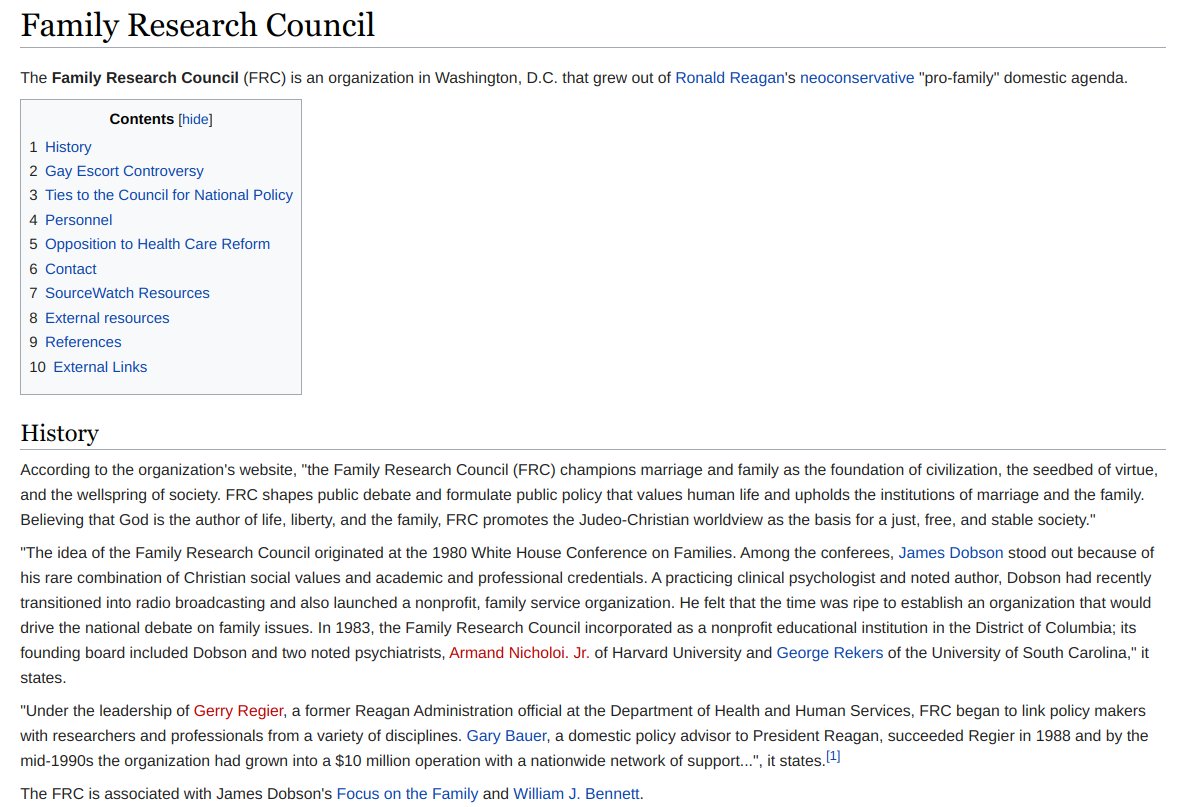The width and height of the screenshot is (1178, 807).
Task: Go to Ties to the Council for National Policy
Action: point(169,195)
